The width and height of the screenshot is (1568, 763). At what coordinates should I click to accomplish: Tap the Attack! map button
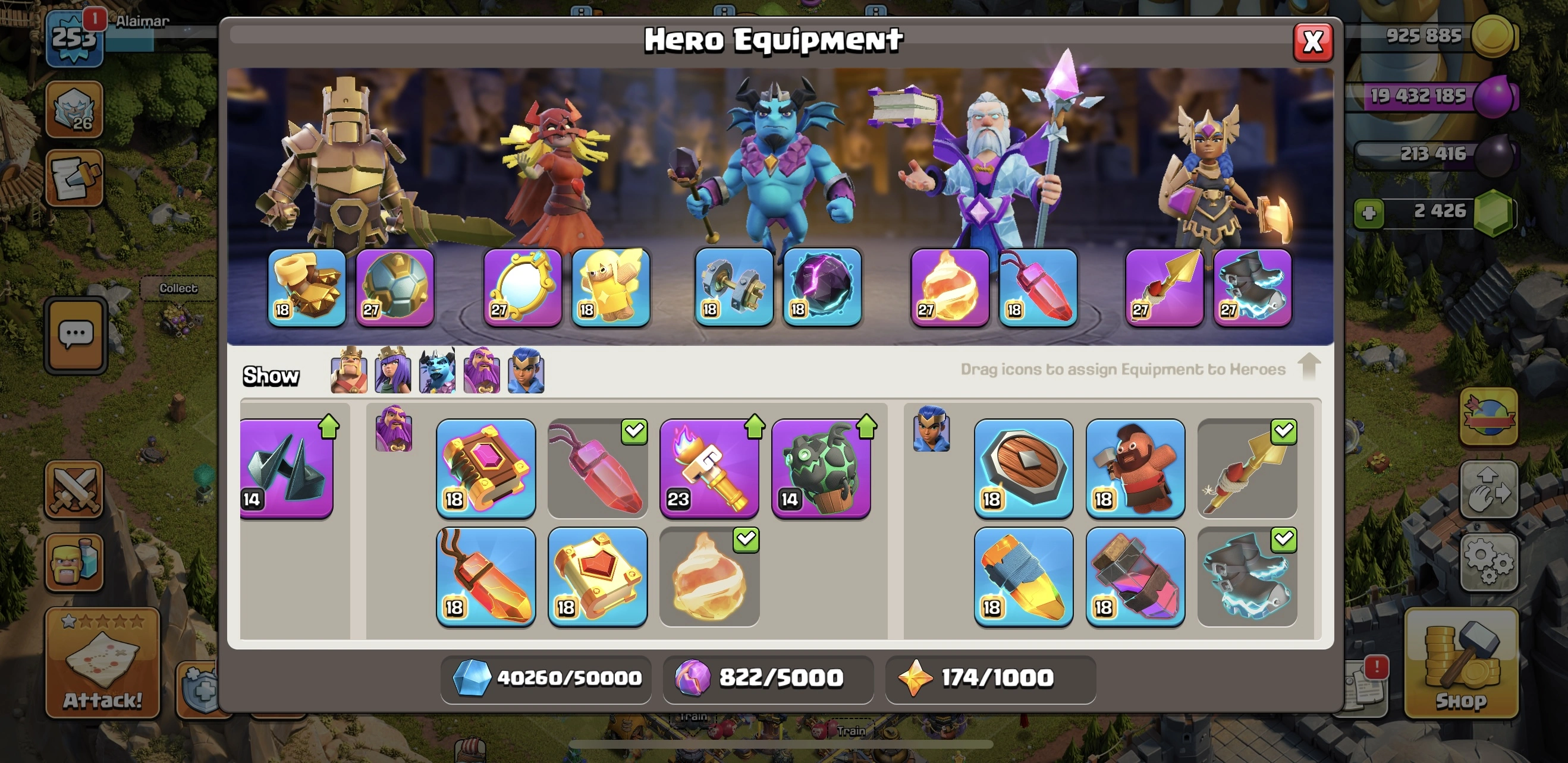[x=103, y=663]
